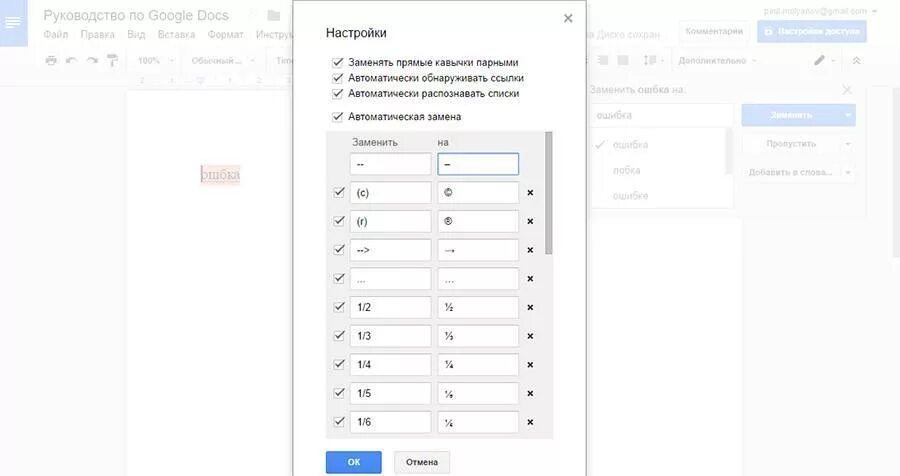
Task: Open the Вставка menu
Action: 176,34
